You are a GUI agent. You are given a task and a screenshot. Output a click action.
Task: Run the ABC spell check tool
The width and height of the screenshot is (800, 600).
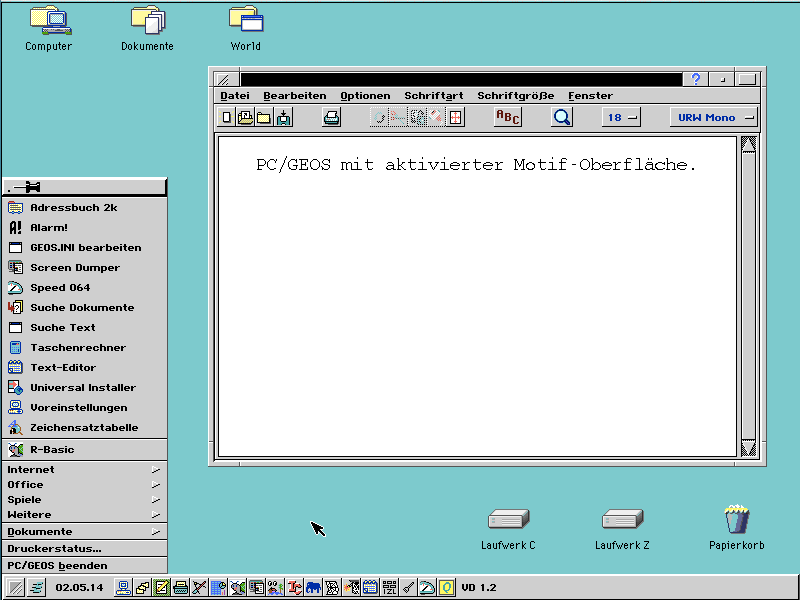pyautogui.click(x=508, y=118)
